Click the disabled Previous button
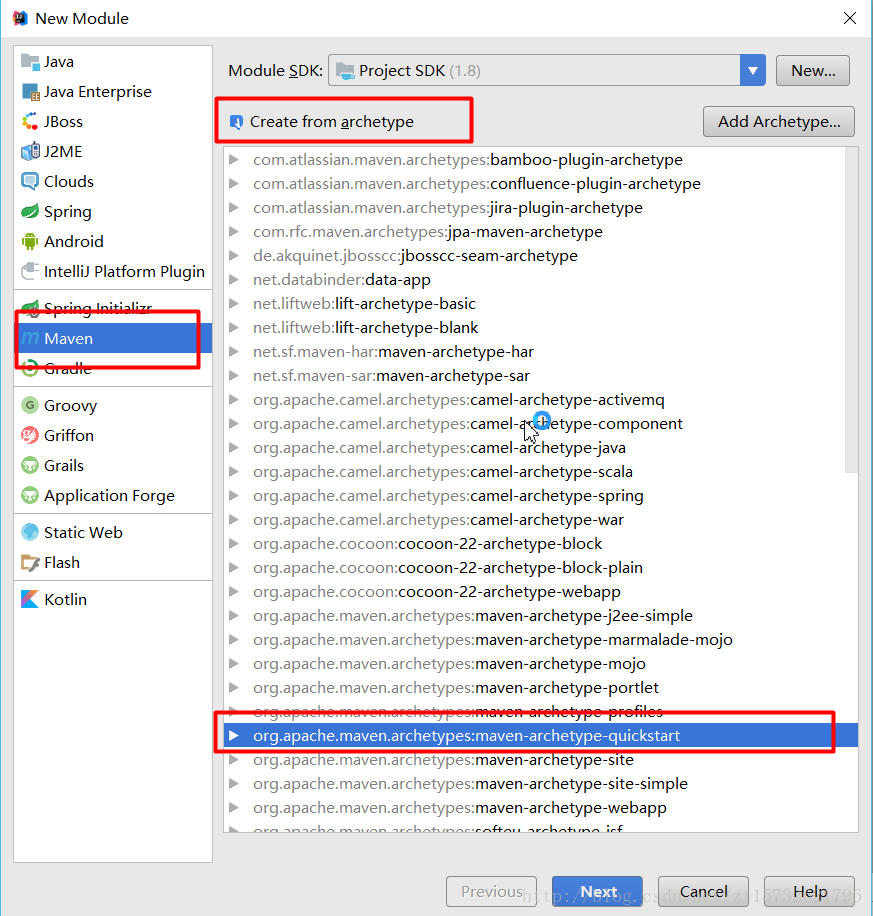The height and width of the screenshot is (916, 873). click(491, 891)
